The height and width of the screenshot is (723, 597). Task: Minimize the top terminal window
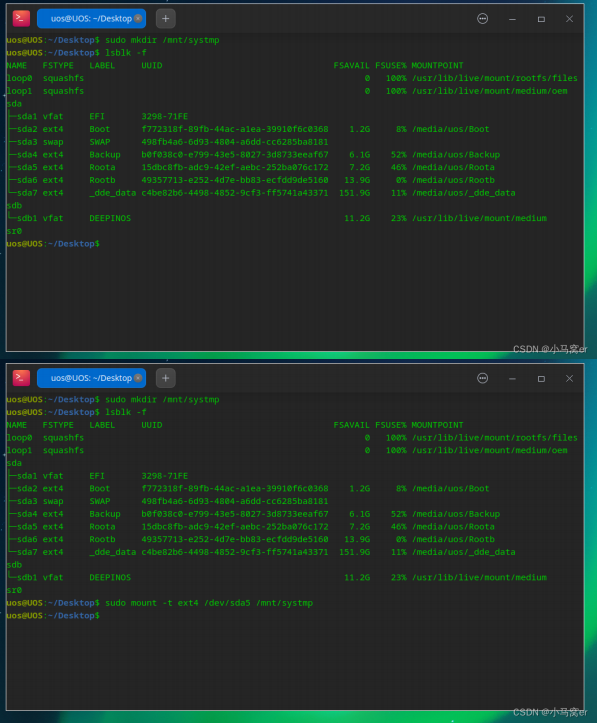click(x=512, y=19)
